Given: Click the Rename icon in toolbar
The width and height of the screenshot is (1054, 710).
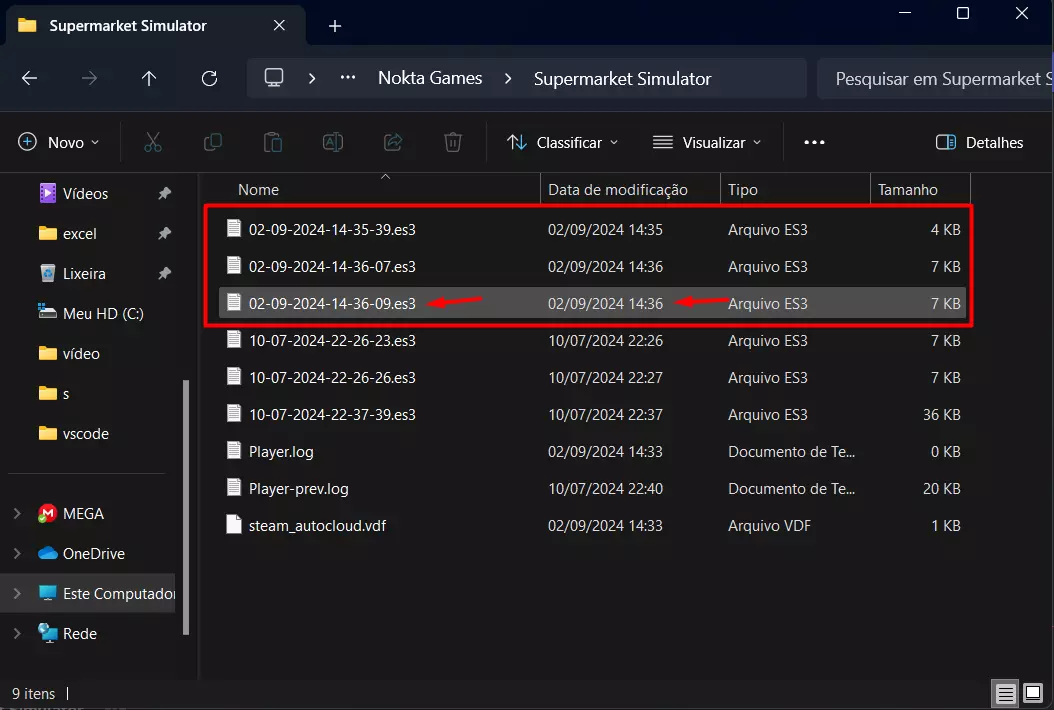Looking at the screenshot, I should [x=333, y=143].
